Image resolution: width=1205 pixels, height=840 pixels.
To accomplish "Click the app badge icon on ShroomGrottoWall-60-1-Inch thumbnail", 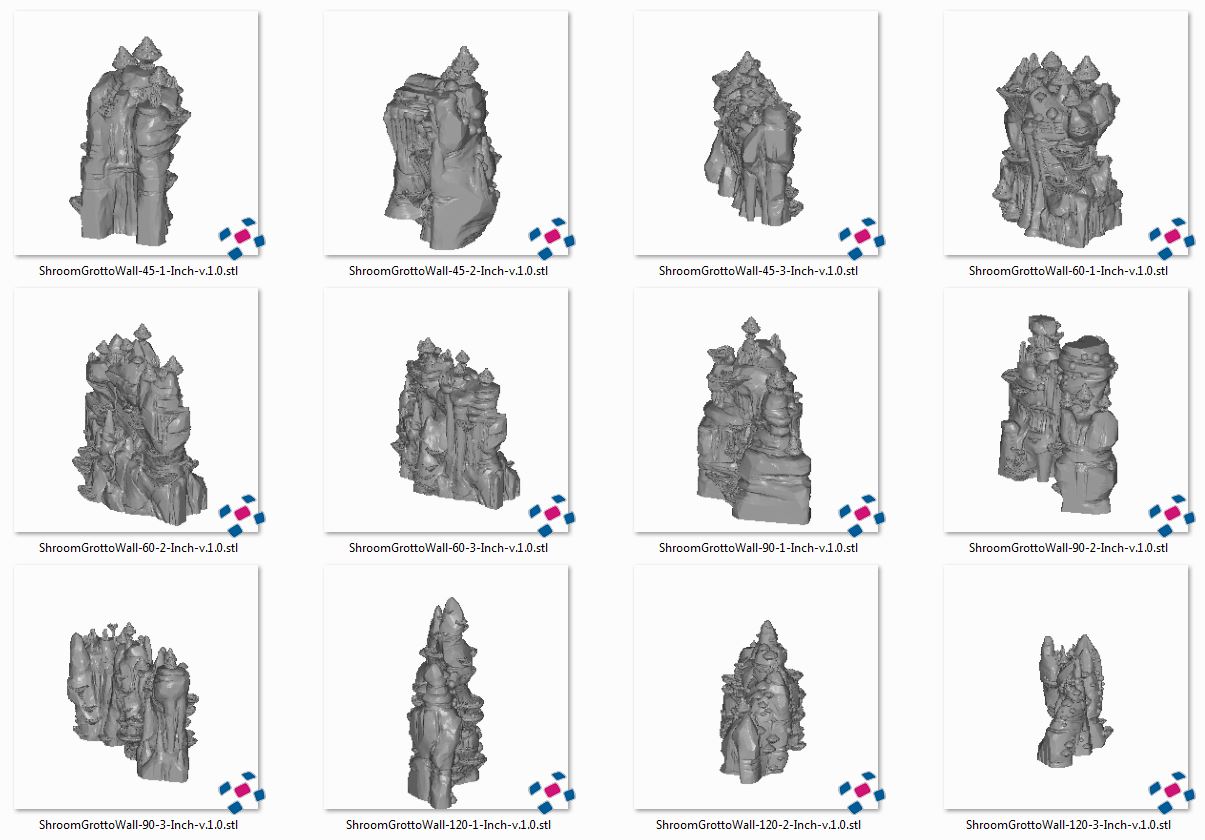I will pos(1171,236).
